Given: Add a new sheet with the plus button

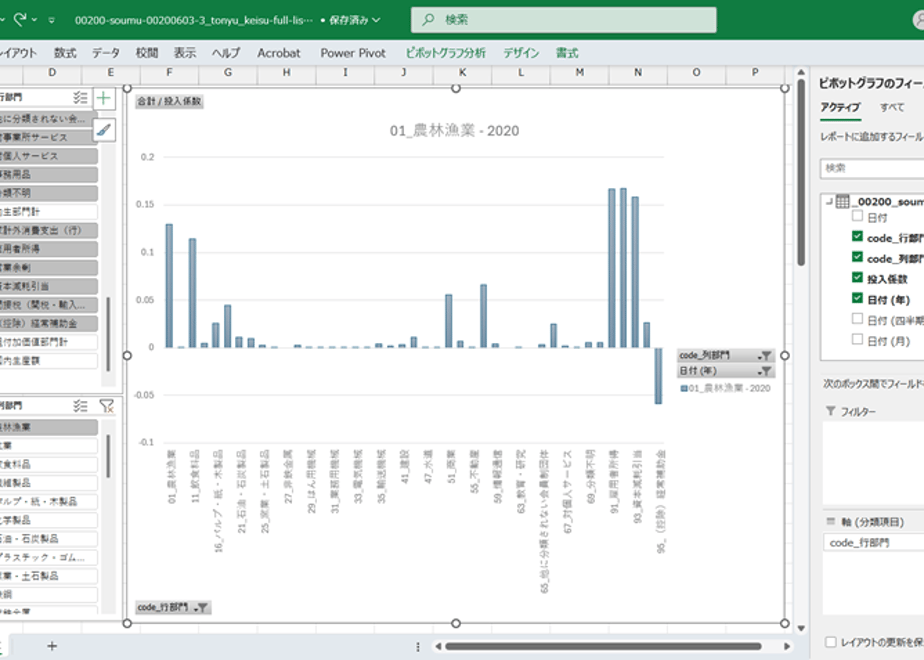Looking at the screenshot, I should [52, 646].
